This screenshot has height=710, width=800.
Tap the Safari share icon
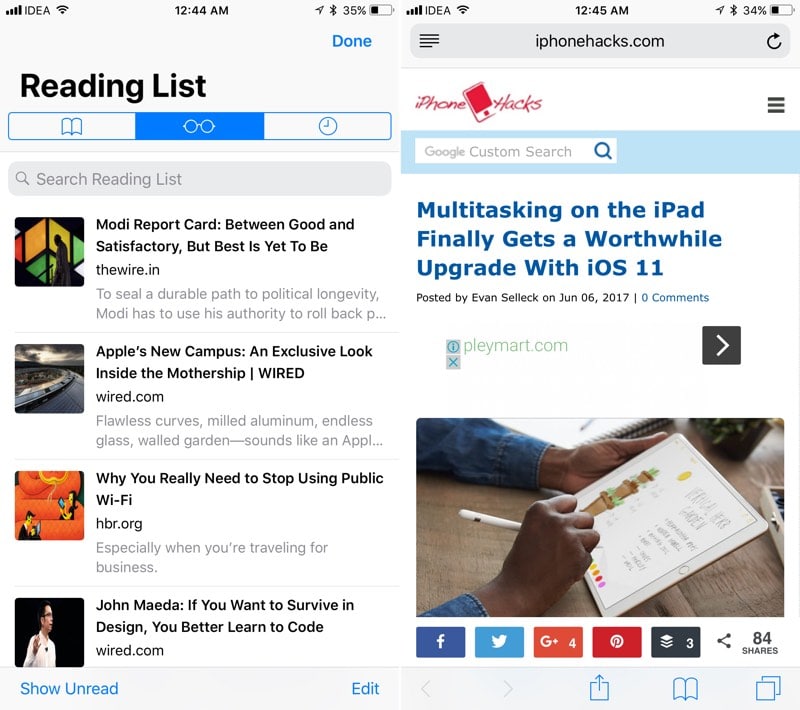(599, 688)
